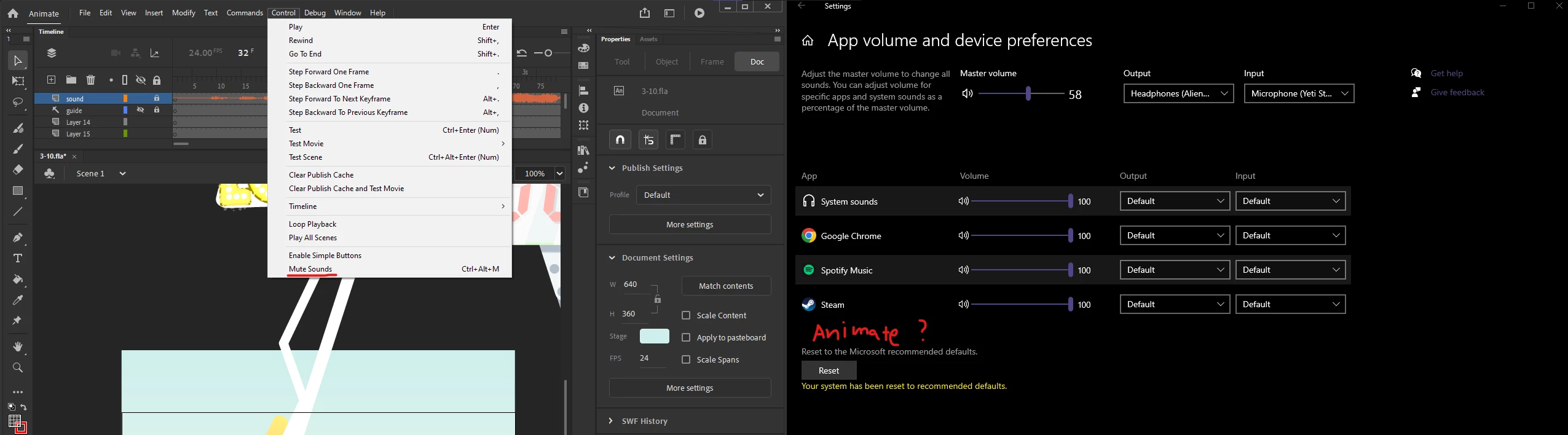Select the Classic Brush tool
The image size is (1568, 435).
(18, 149)
